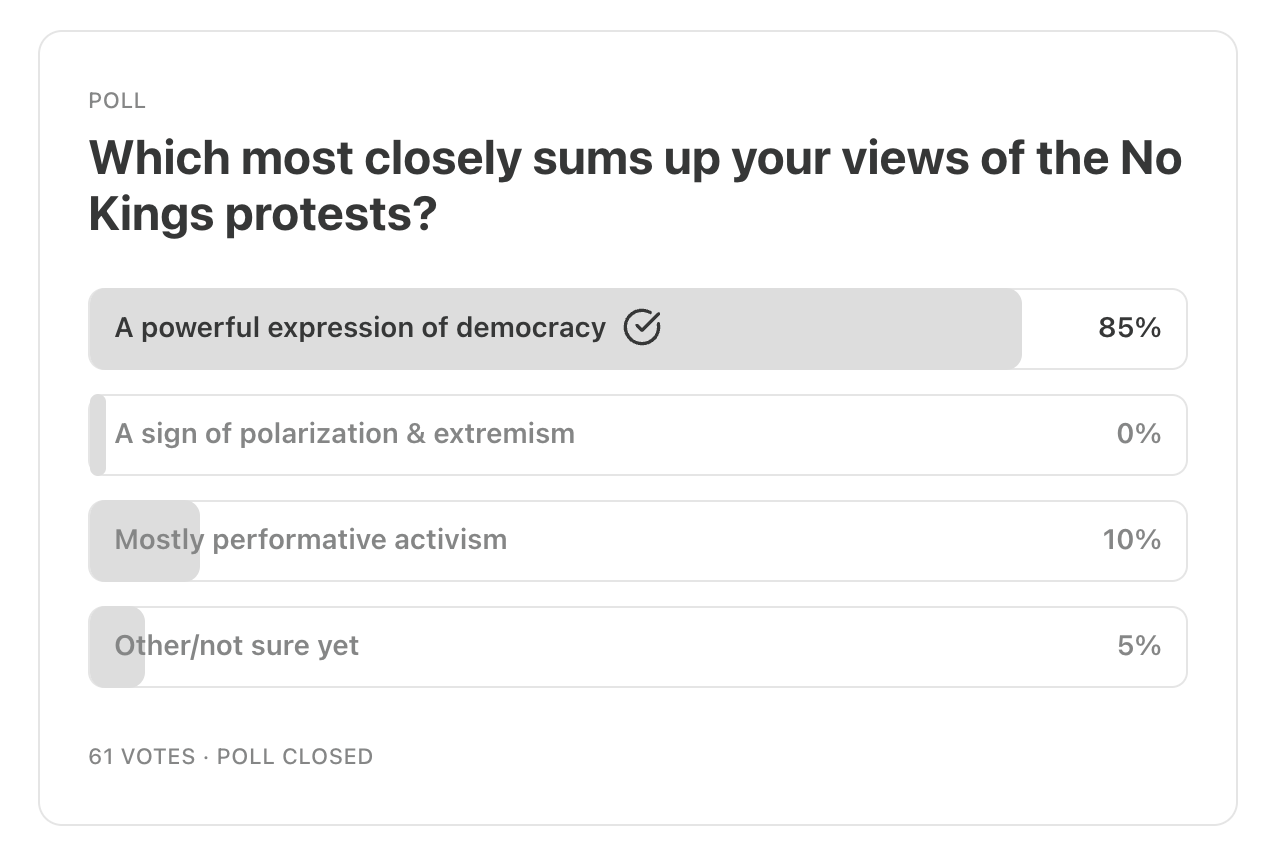1276x868 pixels.
Task: Click the 10% result percentage
Action: pos(1132,540)
